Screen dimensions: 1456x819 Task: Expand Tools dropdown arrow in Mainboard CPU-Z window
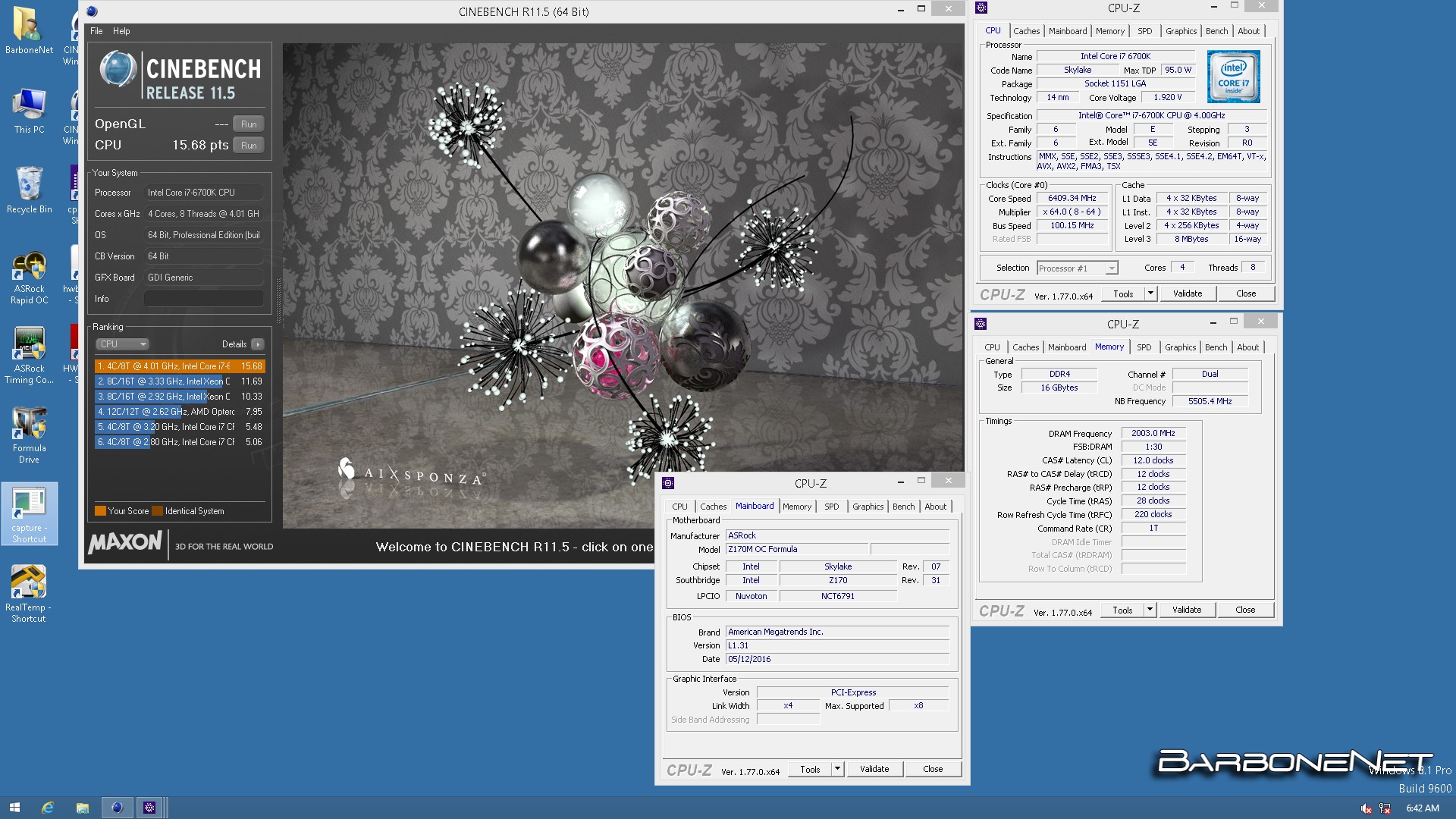pyautogui.click(x=837, y=769)
